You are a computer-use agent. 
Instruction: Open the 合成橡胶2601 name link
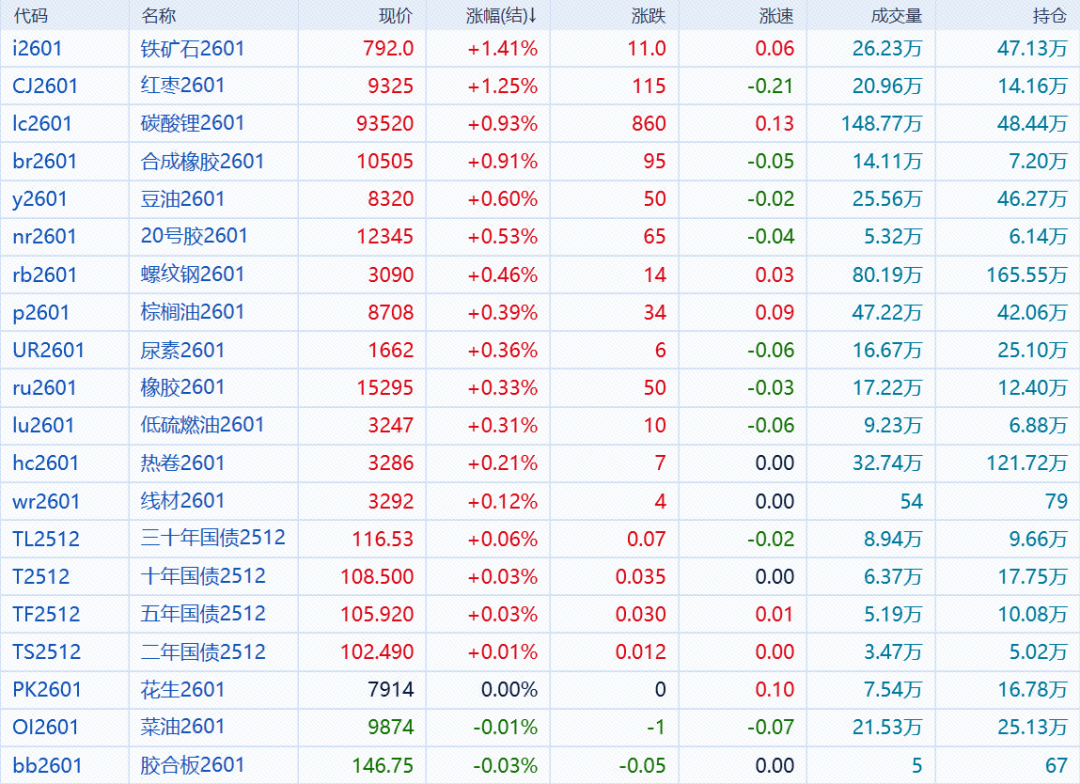203,161
